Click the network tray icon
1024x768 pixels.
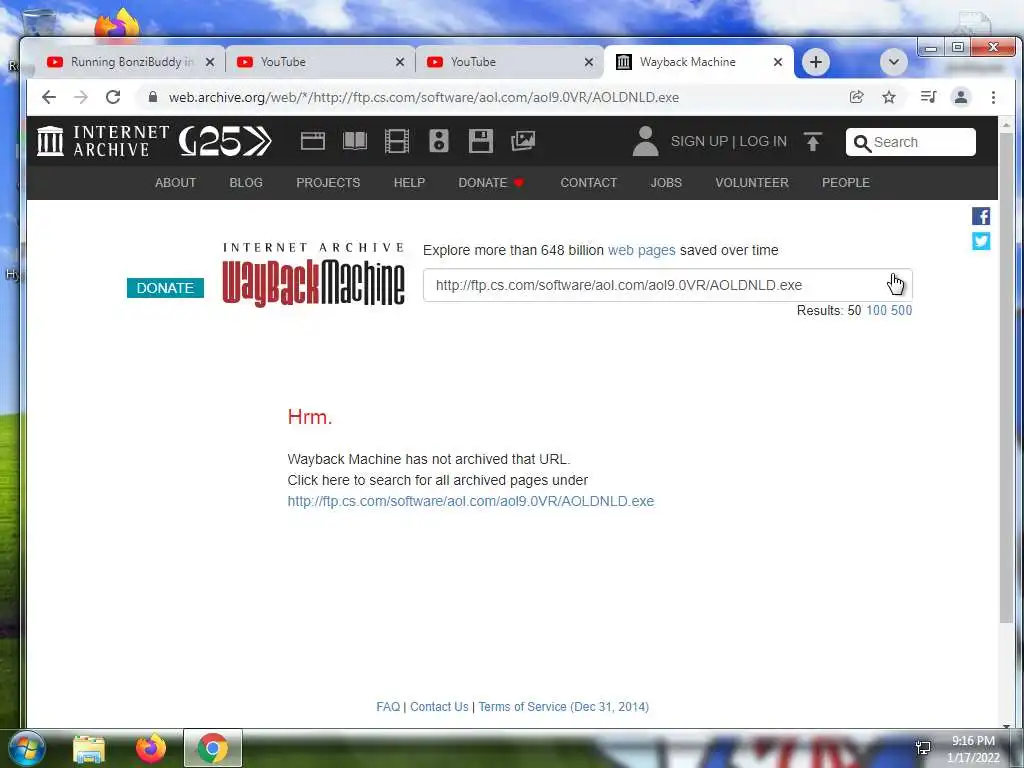coord(923,748)
